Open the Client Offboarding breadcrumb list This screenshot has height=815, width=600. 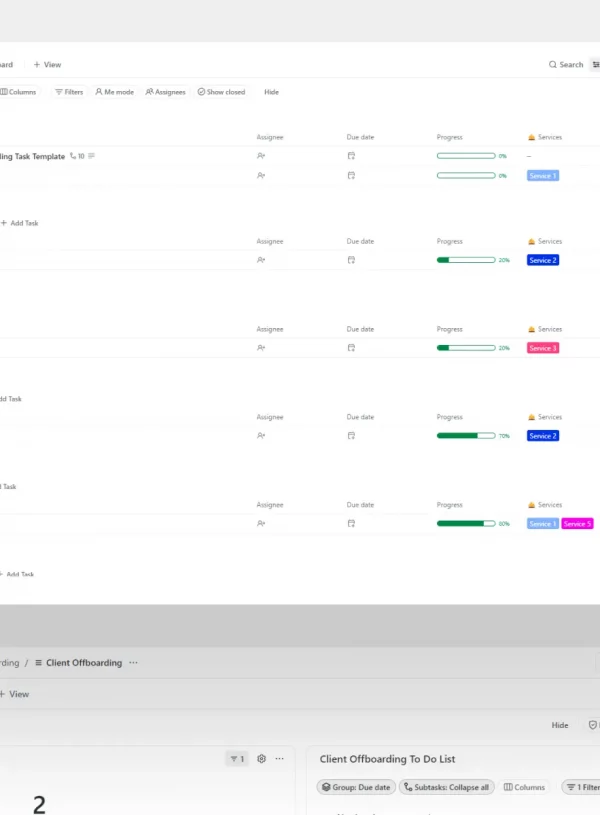click(79, 663)
